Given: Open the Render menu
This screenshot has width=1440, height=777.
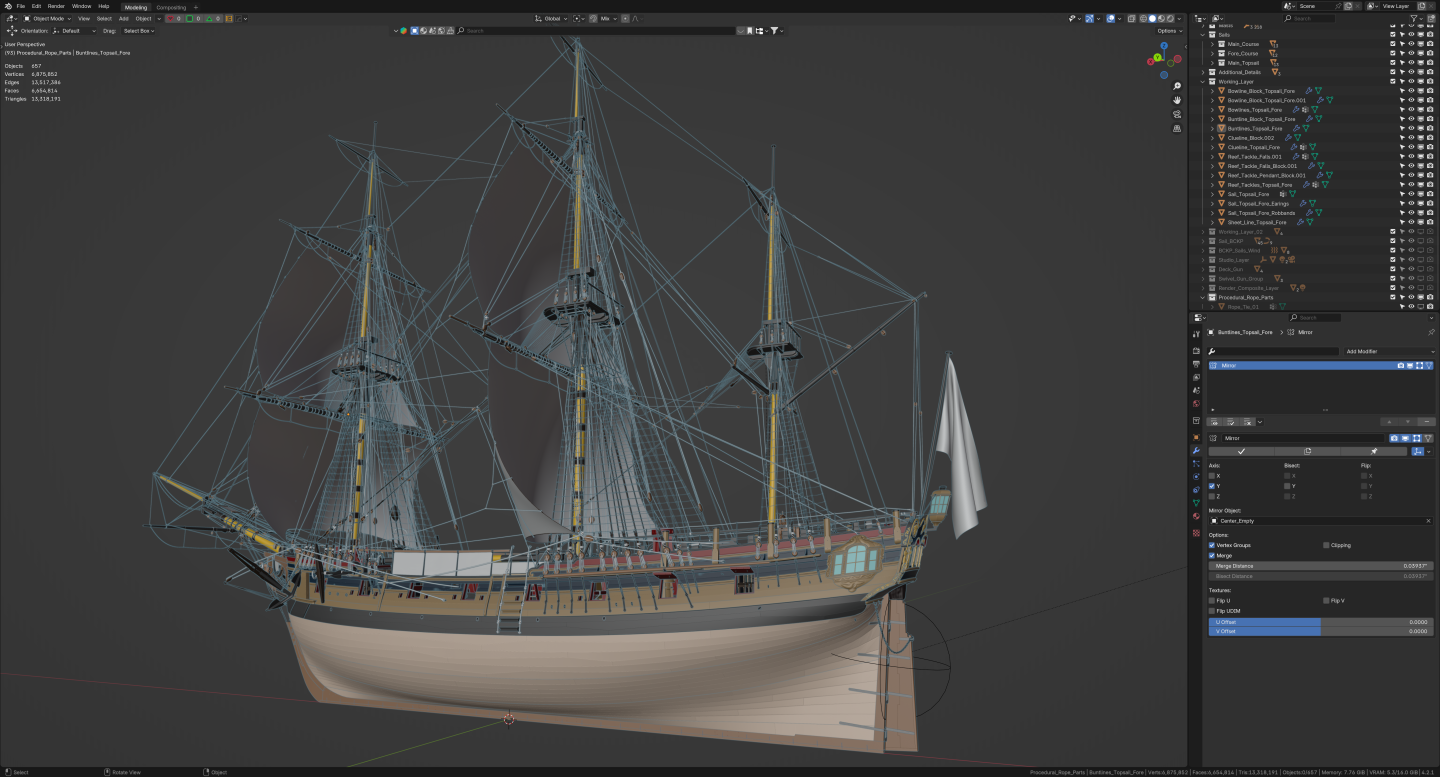Looking at the screenshot, I should 57,6.
